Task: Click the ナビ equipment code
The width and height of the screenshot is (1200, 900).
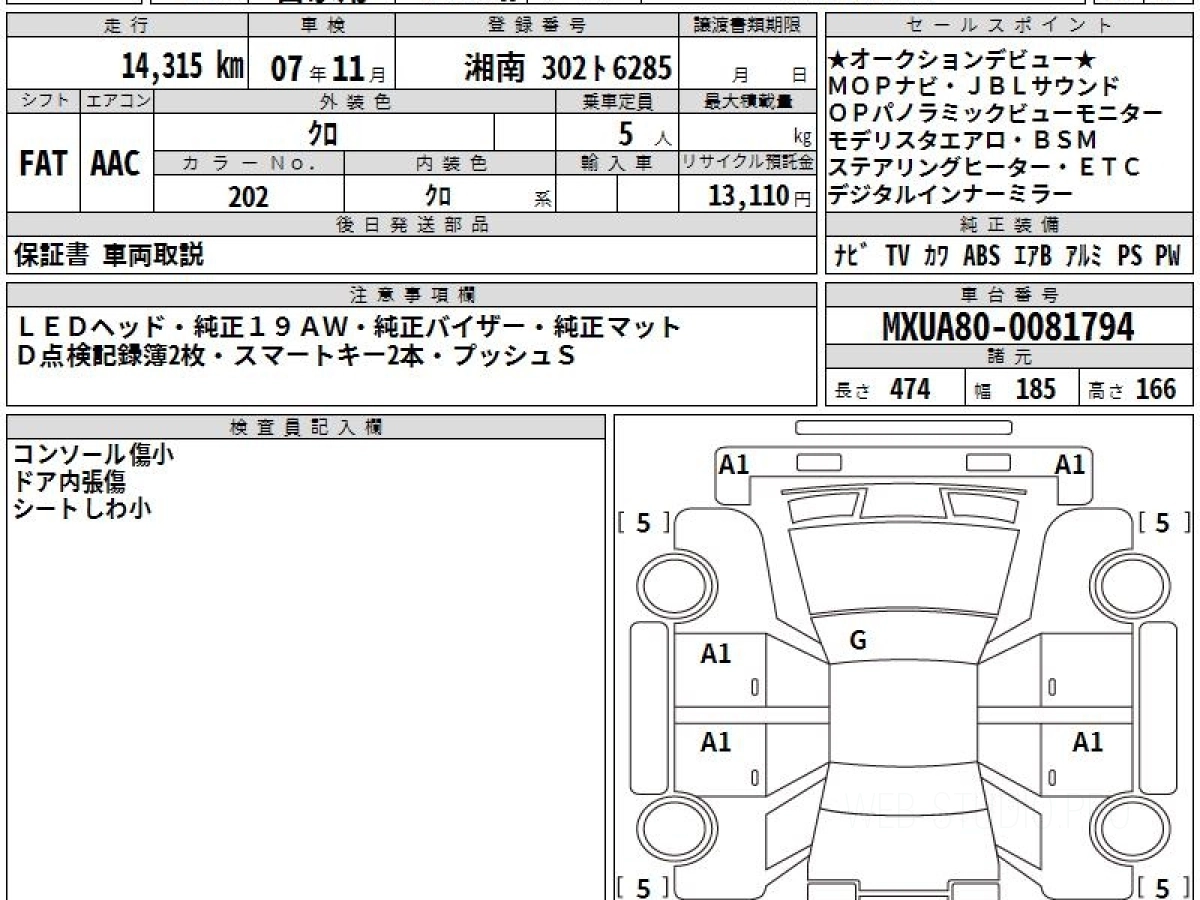Action: pos(850,256)
